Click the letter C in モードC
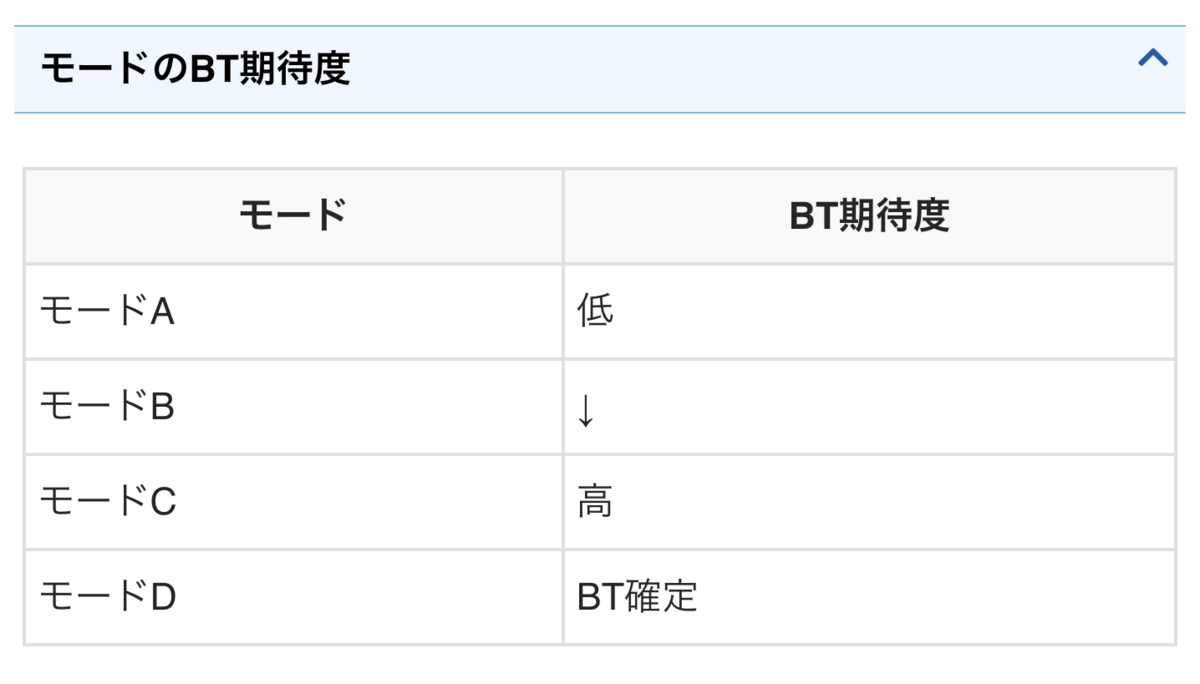This screenshot has width=1200, height=684. coord(163,503)
